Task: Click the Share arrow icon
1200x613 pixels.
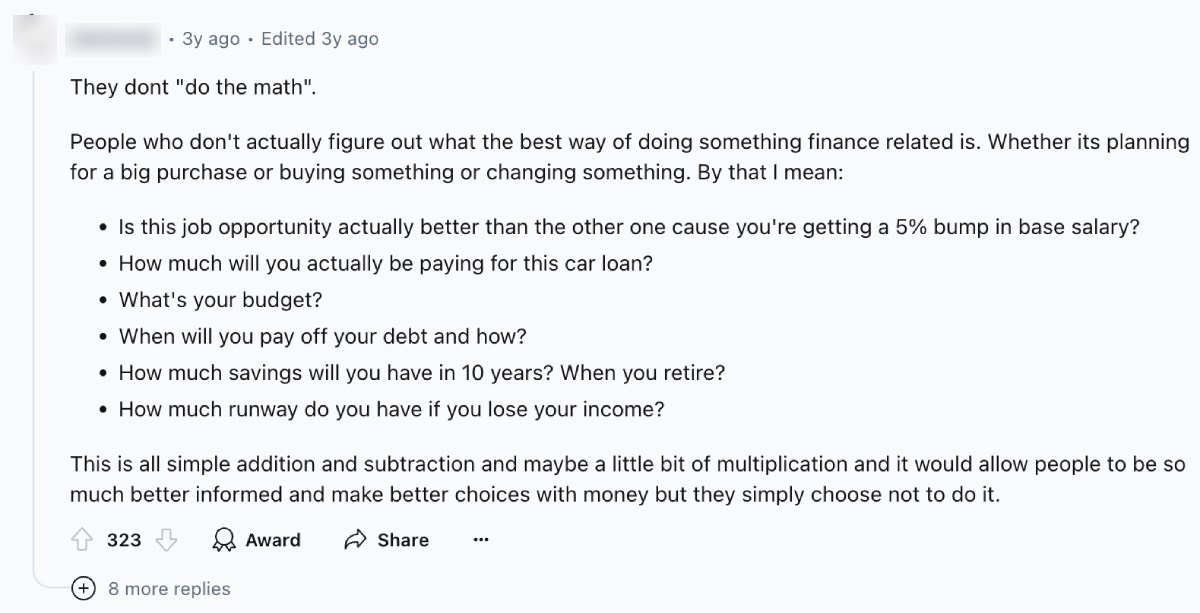Action: tap(355, 540)
